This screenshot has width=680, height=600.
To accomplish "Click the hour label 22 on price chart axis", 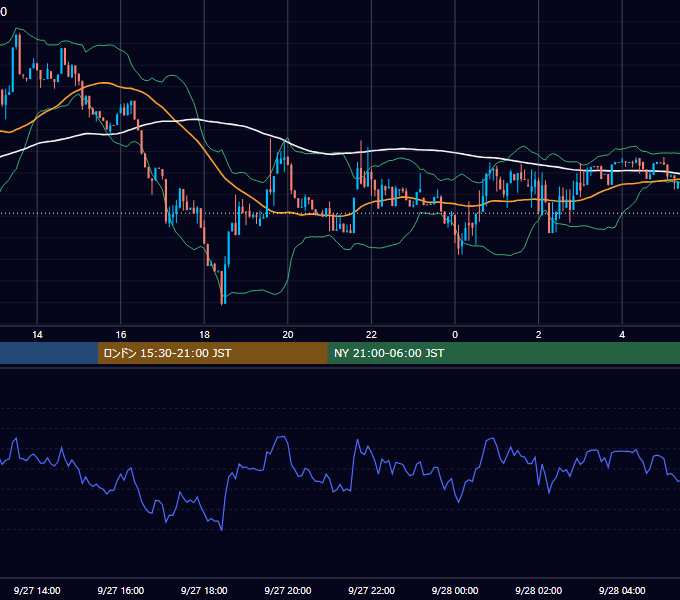I will click(371, 335).
